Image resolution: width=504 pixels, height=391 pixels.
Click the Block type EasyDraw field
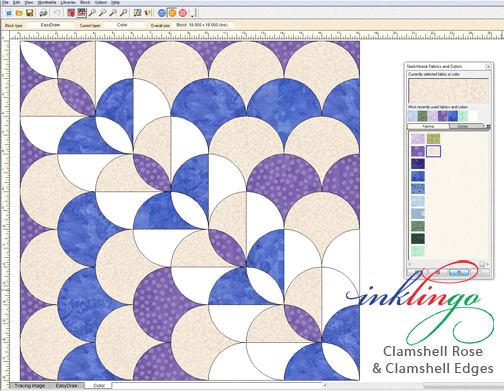50,25
